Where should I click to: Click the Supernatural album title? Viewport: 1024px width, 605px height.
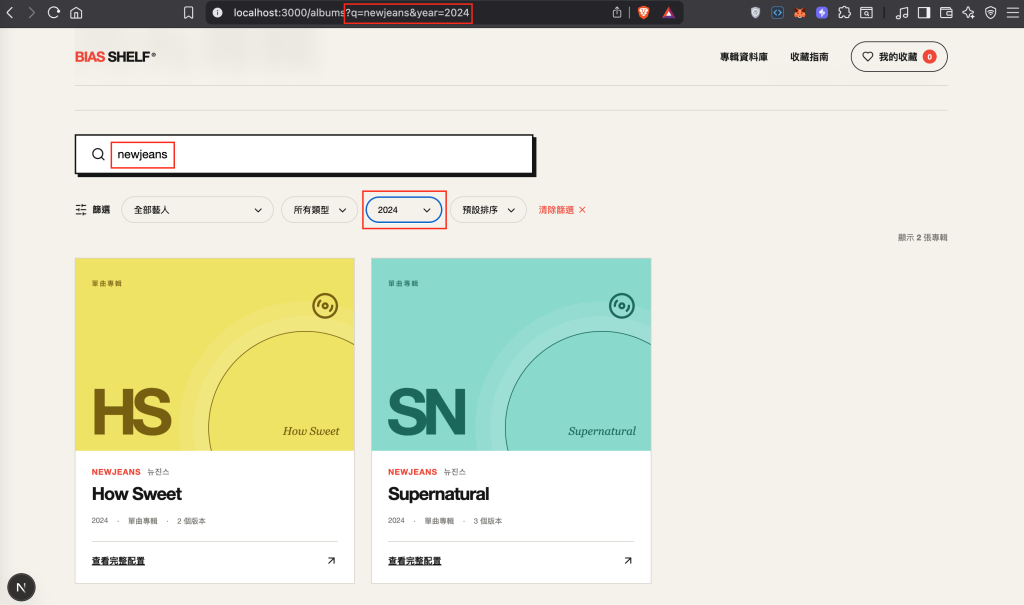point(438,494)
